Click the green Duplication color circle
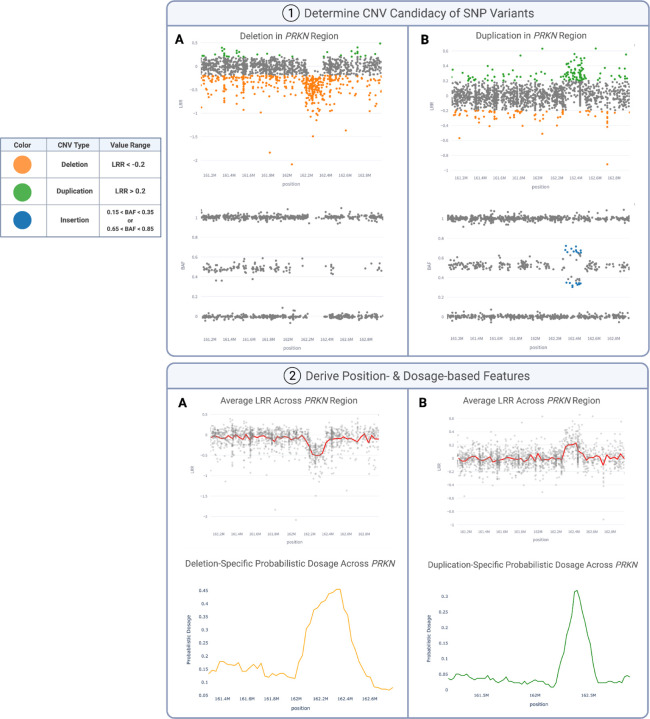 22,192
